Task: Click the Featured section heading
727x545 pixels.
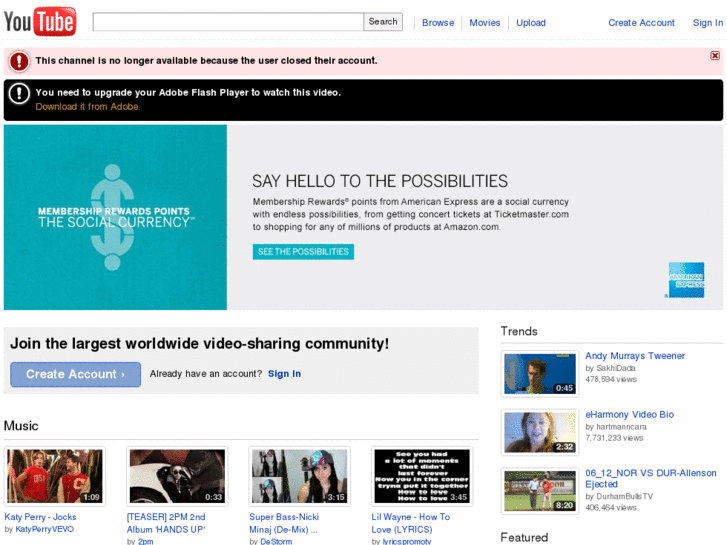Action: pos(524,538)
